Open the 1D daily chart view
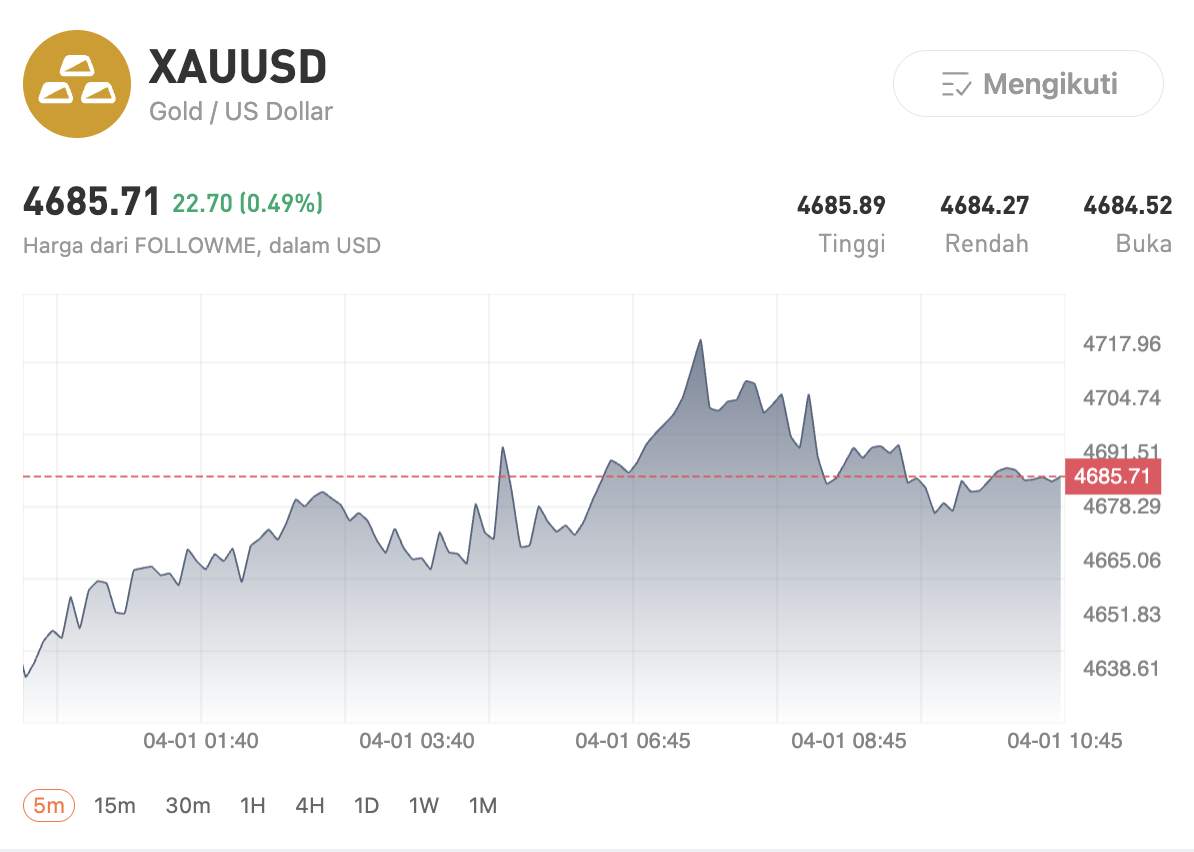Screen dimensions: 1194x852 (366, 805)
